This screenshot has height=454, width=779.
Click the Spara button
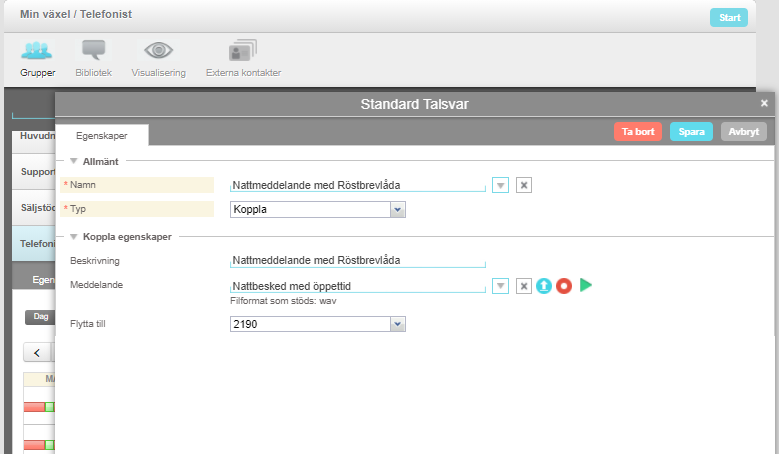(691, 132)
